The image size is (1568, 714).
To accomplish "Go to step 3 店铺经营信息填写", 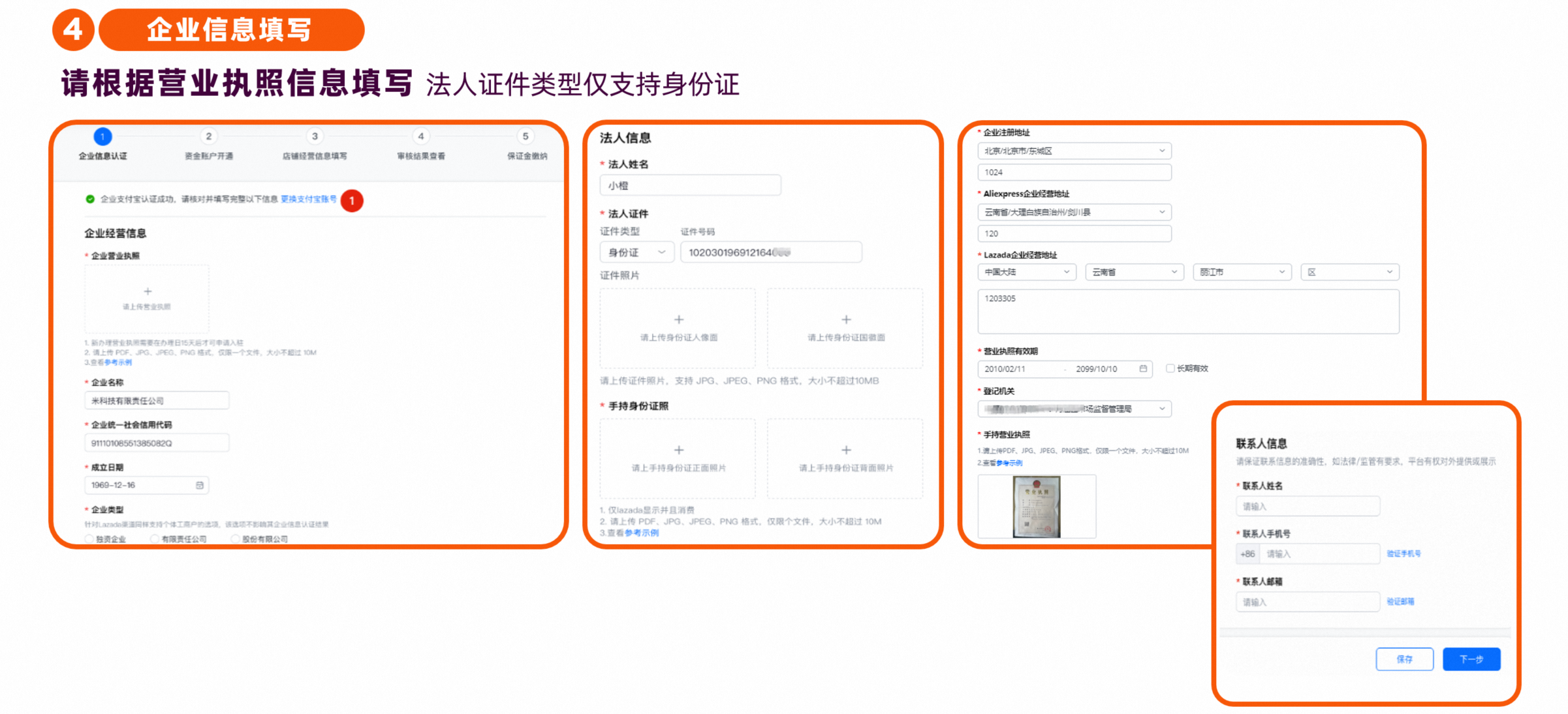I will pyautogui.click(x=315, y=136).
